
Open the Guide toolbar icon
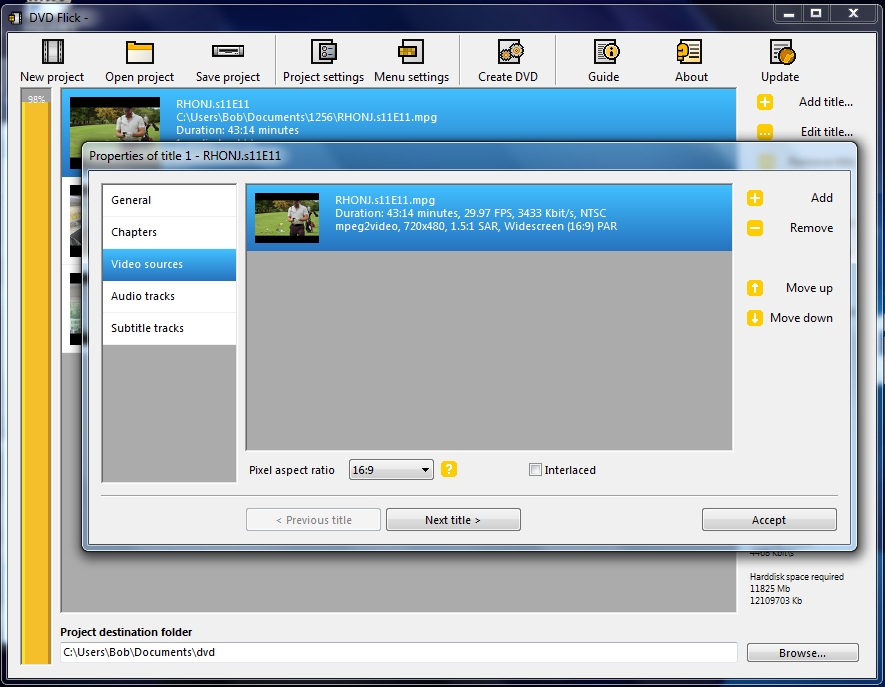click(606, 52)
